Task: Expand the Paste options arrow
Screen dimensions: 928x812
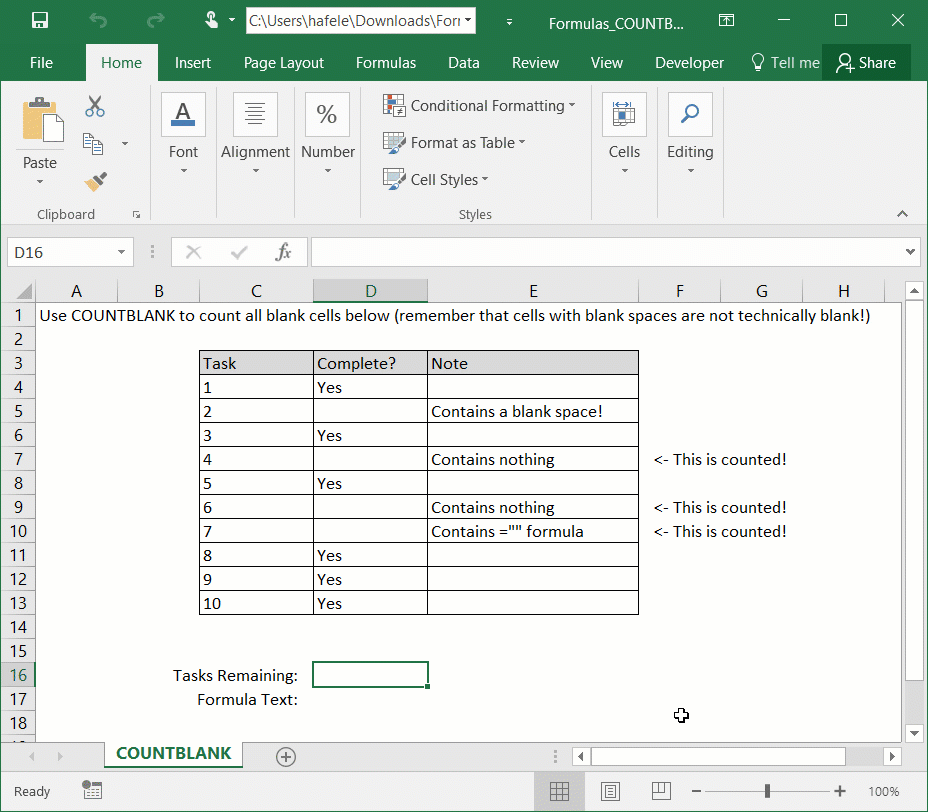Action: click(40, 182)
